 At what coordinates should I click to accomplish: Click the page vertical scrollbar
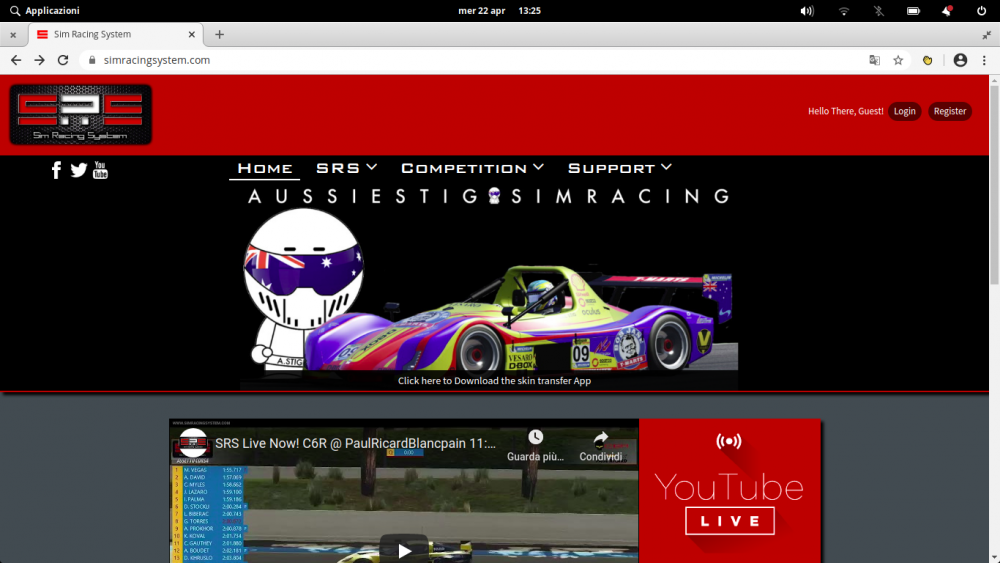tap(994, 185)
